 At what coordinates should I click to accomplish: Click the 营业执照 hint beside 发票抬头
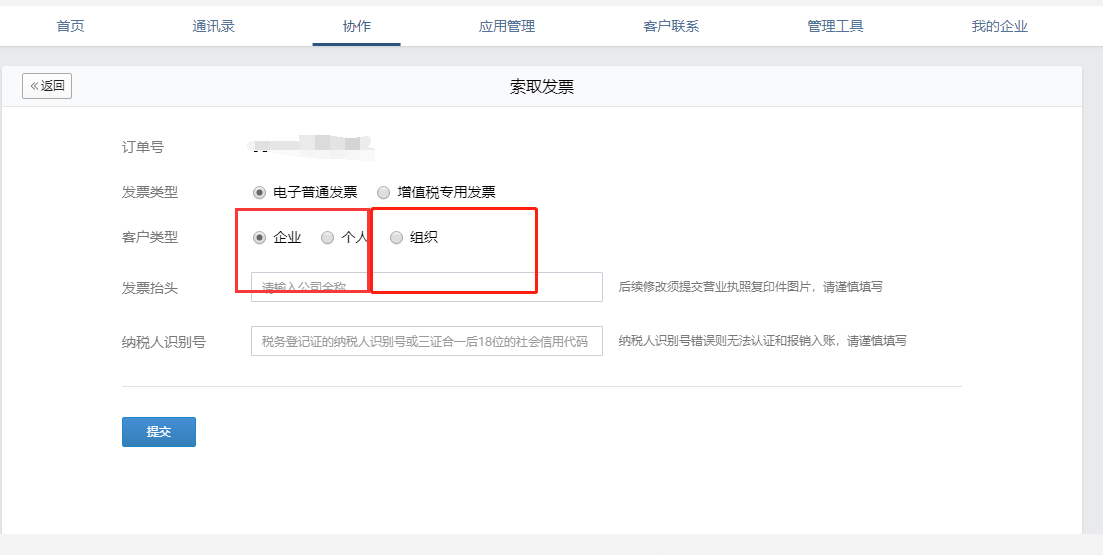tap(750, 287)
